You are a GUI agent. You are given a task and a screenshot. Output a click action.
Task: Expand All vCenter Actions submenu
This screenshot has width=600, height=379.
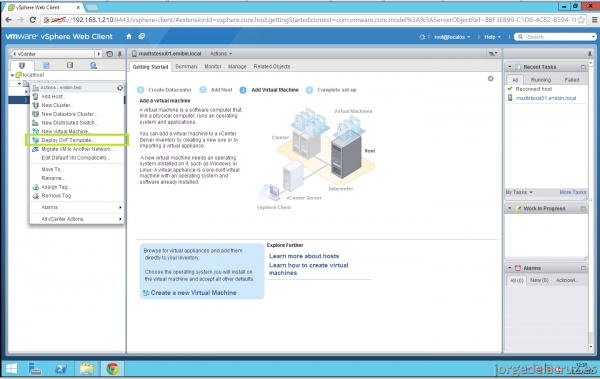coord(77,219)
